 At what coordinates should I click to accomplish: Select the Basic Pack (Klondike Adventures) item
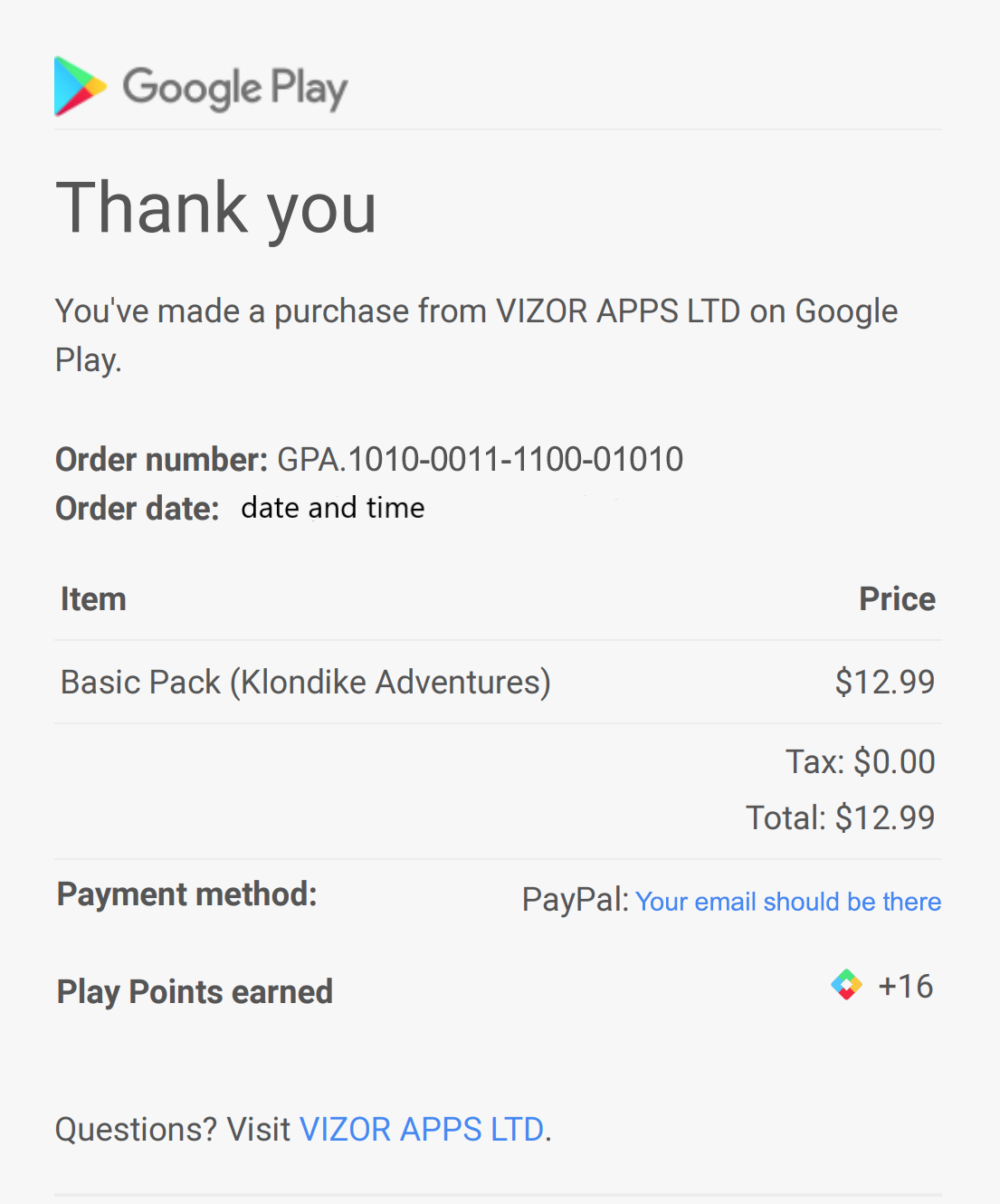point(305,682)
